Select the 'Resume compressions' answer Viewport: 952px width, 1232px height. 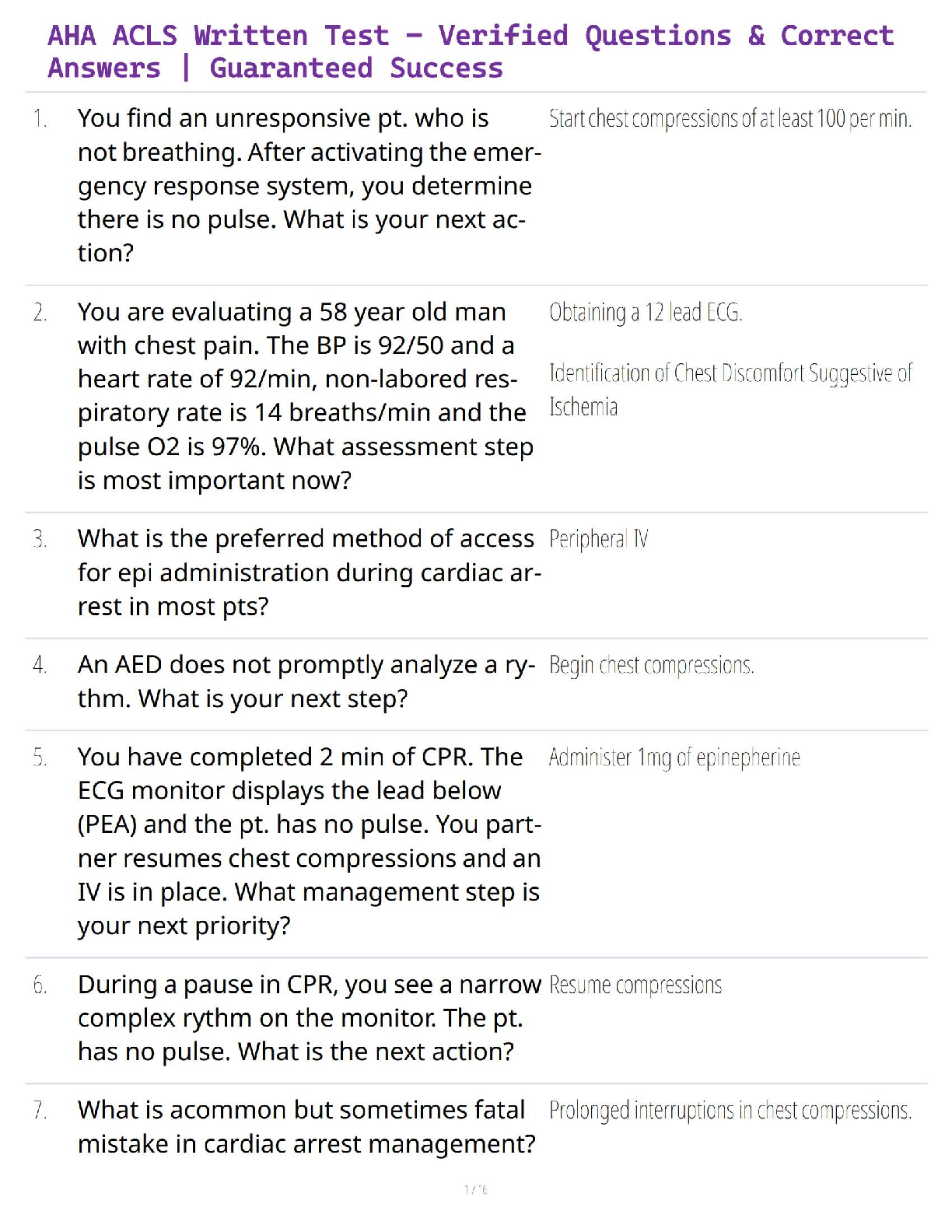point(635,985)
